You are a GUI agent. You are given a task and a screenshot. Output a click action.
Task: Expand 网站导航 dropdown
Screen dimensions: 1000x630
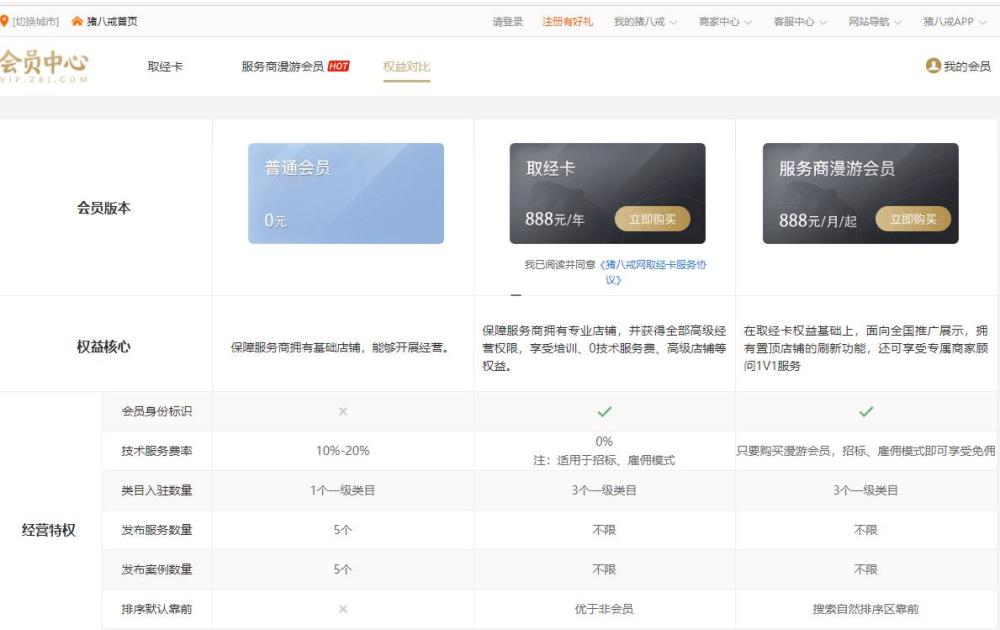(875, 22)
